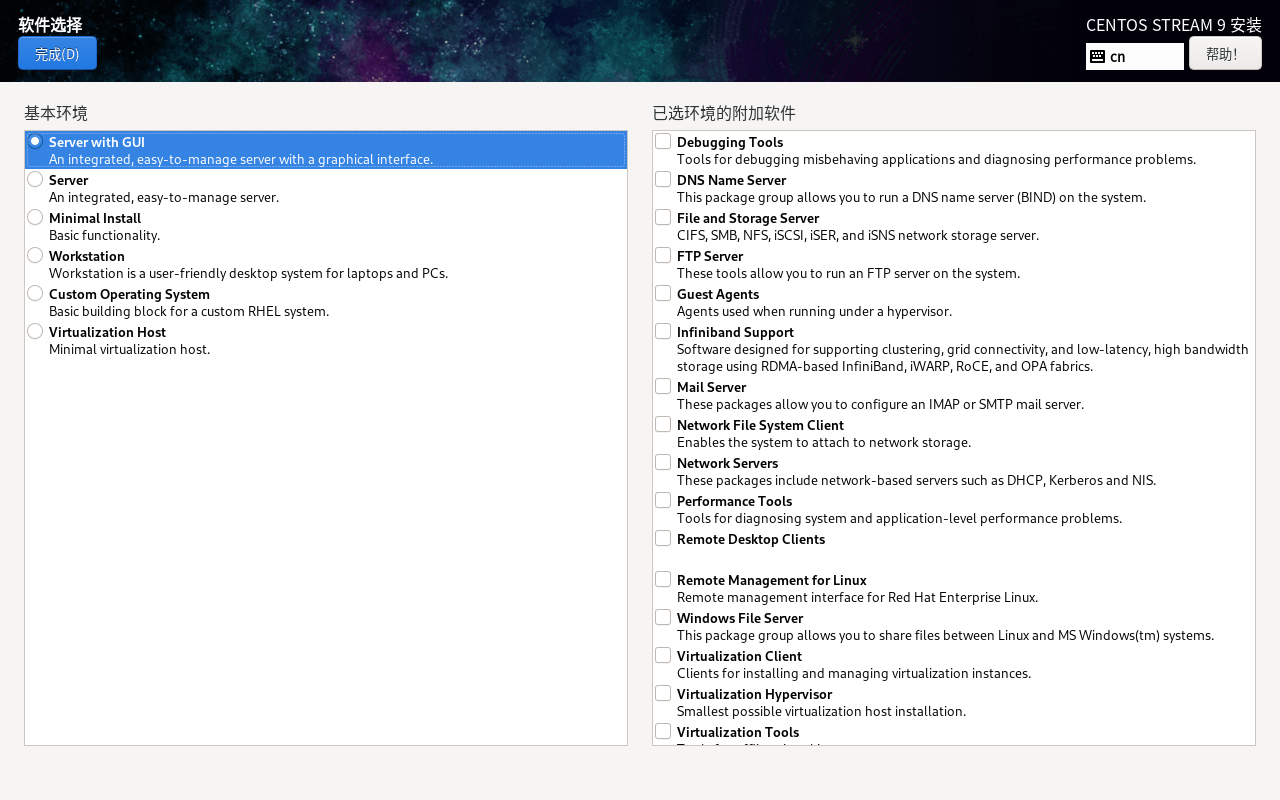Click the 'share files between Linux and MS Windows(tm)' text

[945, 636]
